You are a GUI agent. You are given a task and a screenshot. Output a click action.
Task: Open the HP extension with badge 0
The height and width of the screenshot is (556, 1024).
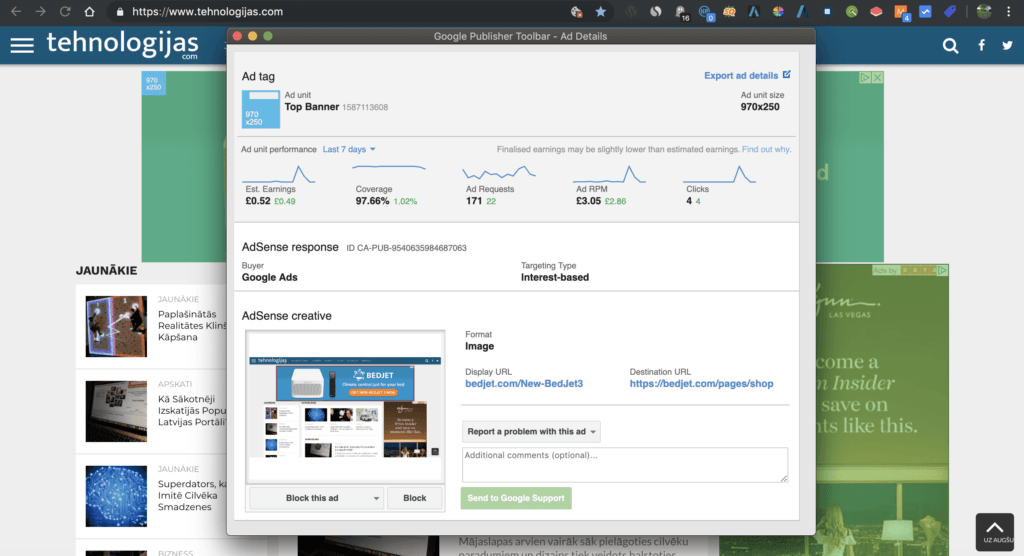click(x=705, y=12)
